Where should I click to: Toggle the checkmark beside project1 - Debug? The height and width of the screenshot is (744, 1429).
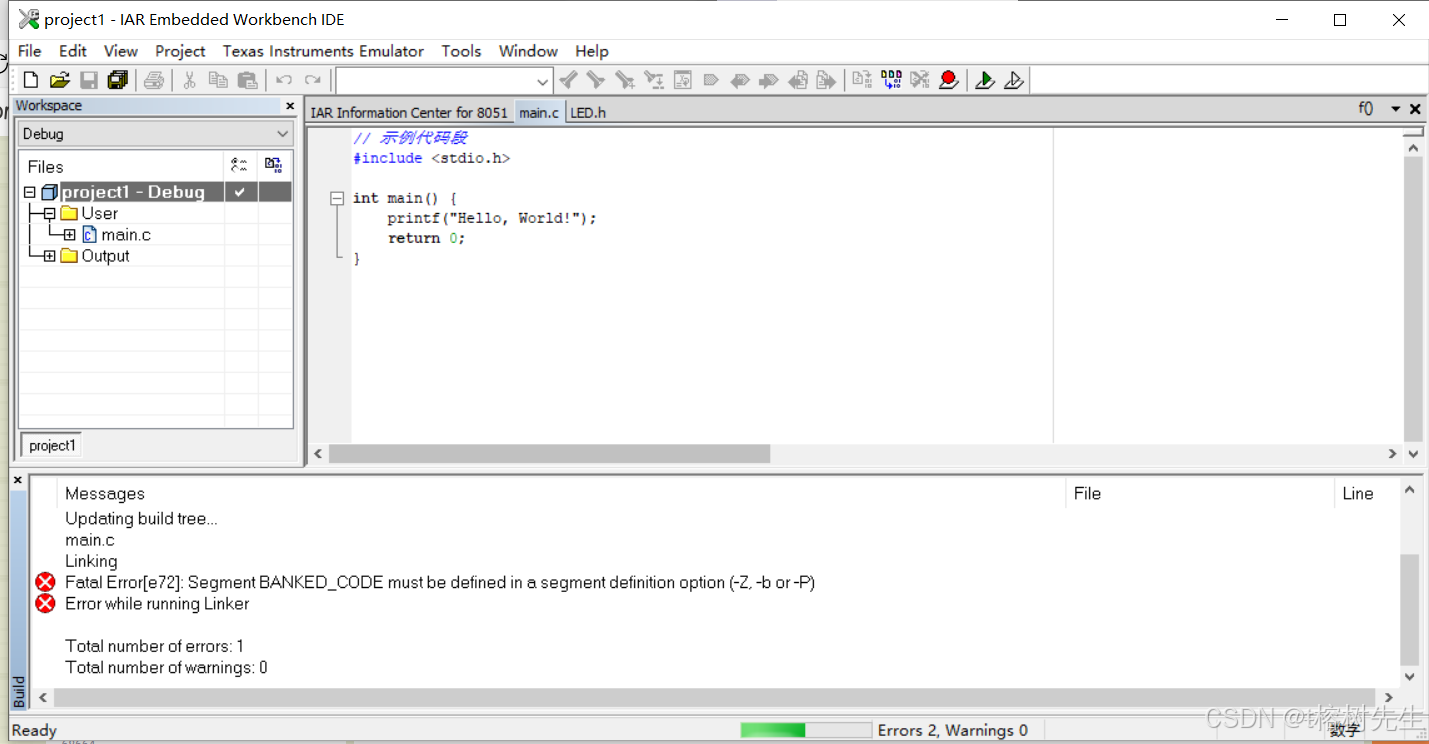(240, 191)
